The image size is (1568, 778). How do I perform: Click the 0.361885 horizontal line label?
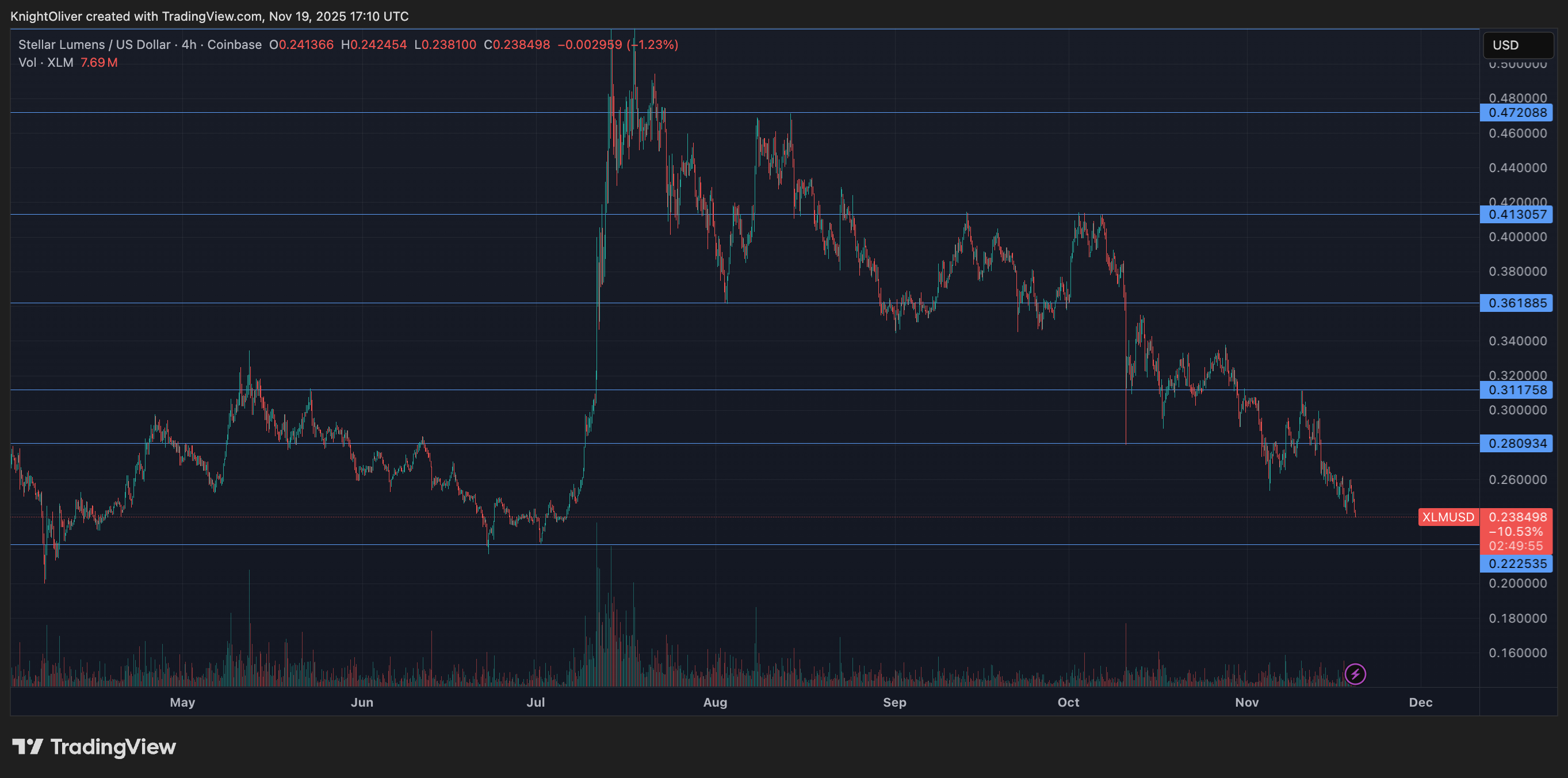1516,303
